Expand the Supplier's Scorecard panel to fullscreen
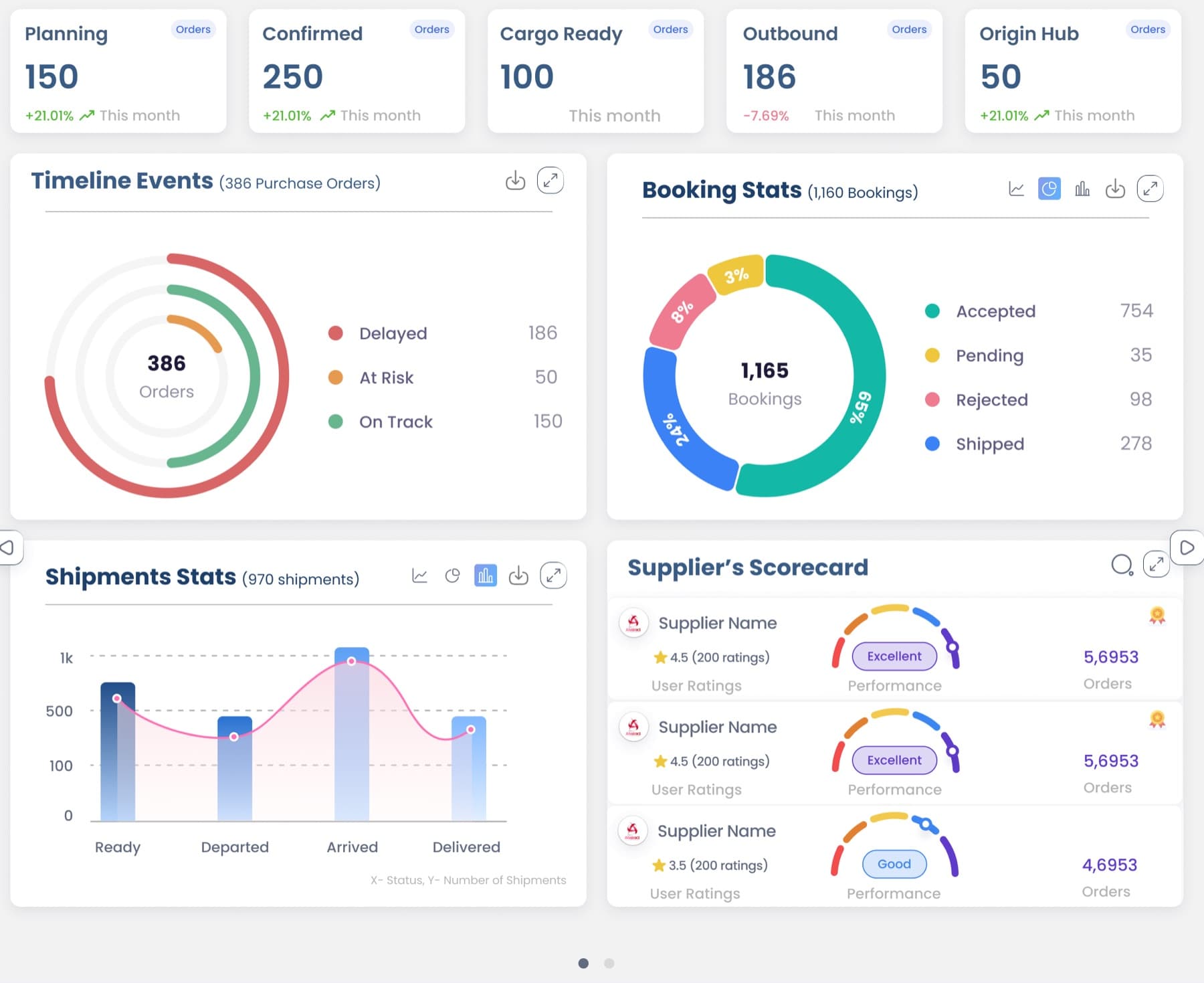Viewport: 1204px width, 983px height. 1157,564
